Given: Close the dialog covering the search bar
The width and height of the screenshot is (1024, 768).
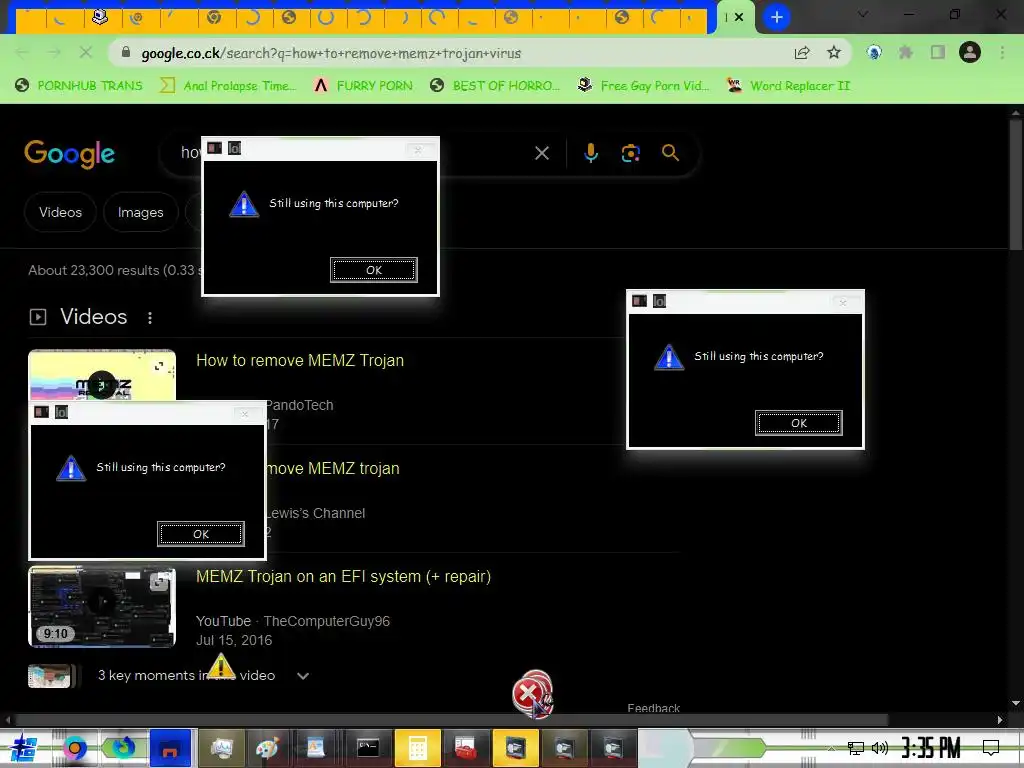Looking at the screenshot, I should 418,150.
